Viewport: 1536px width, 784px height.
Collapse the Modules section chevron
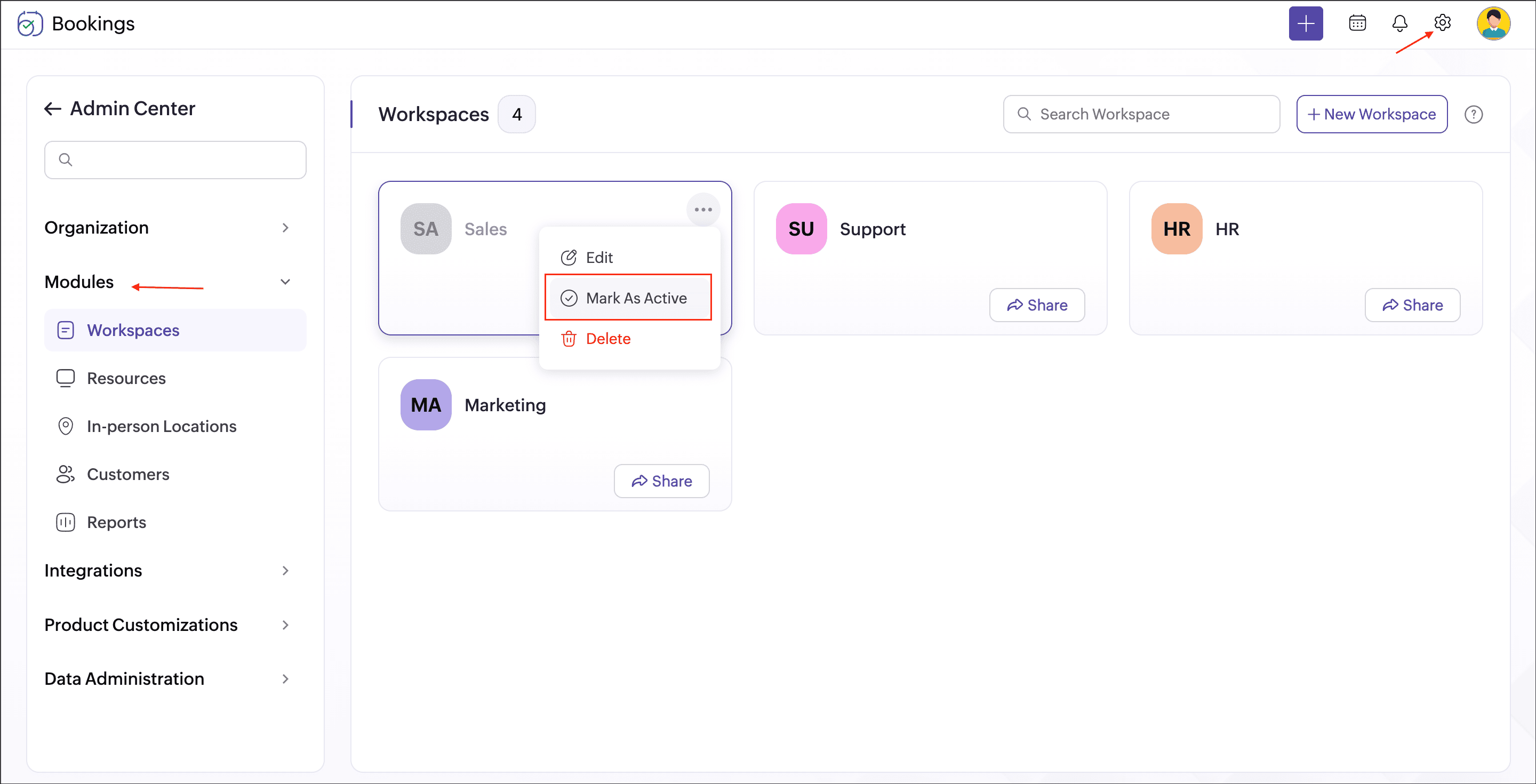pyautogui.click(x=286, y=282)
